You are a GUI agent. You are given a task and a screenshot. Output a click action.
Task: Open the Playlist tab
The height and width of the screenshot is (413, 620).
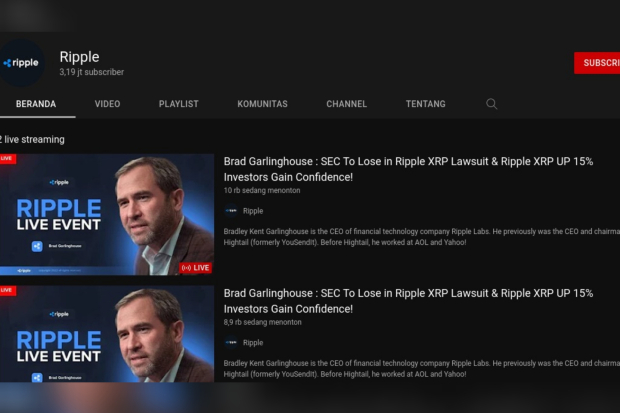[x=179, y=104]
